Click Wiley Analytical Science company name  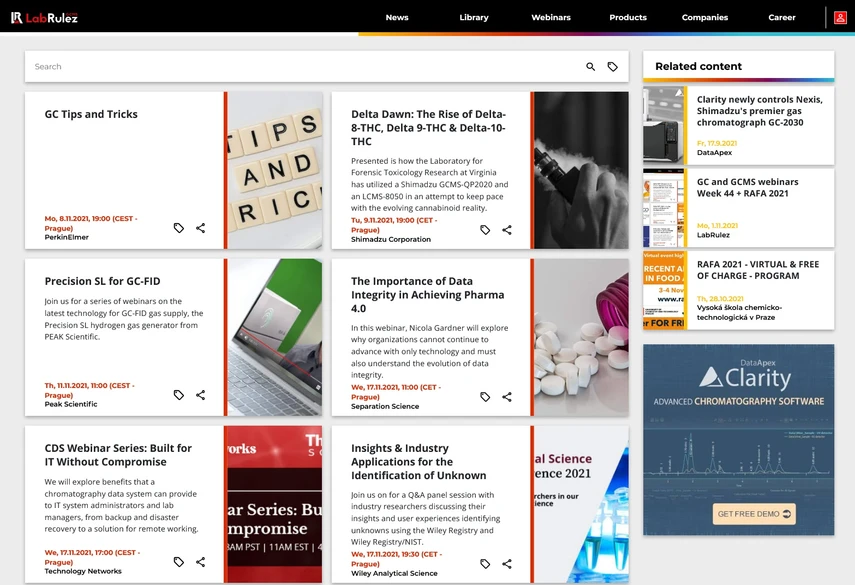(x=394, y=574)
